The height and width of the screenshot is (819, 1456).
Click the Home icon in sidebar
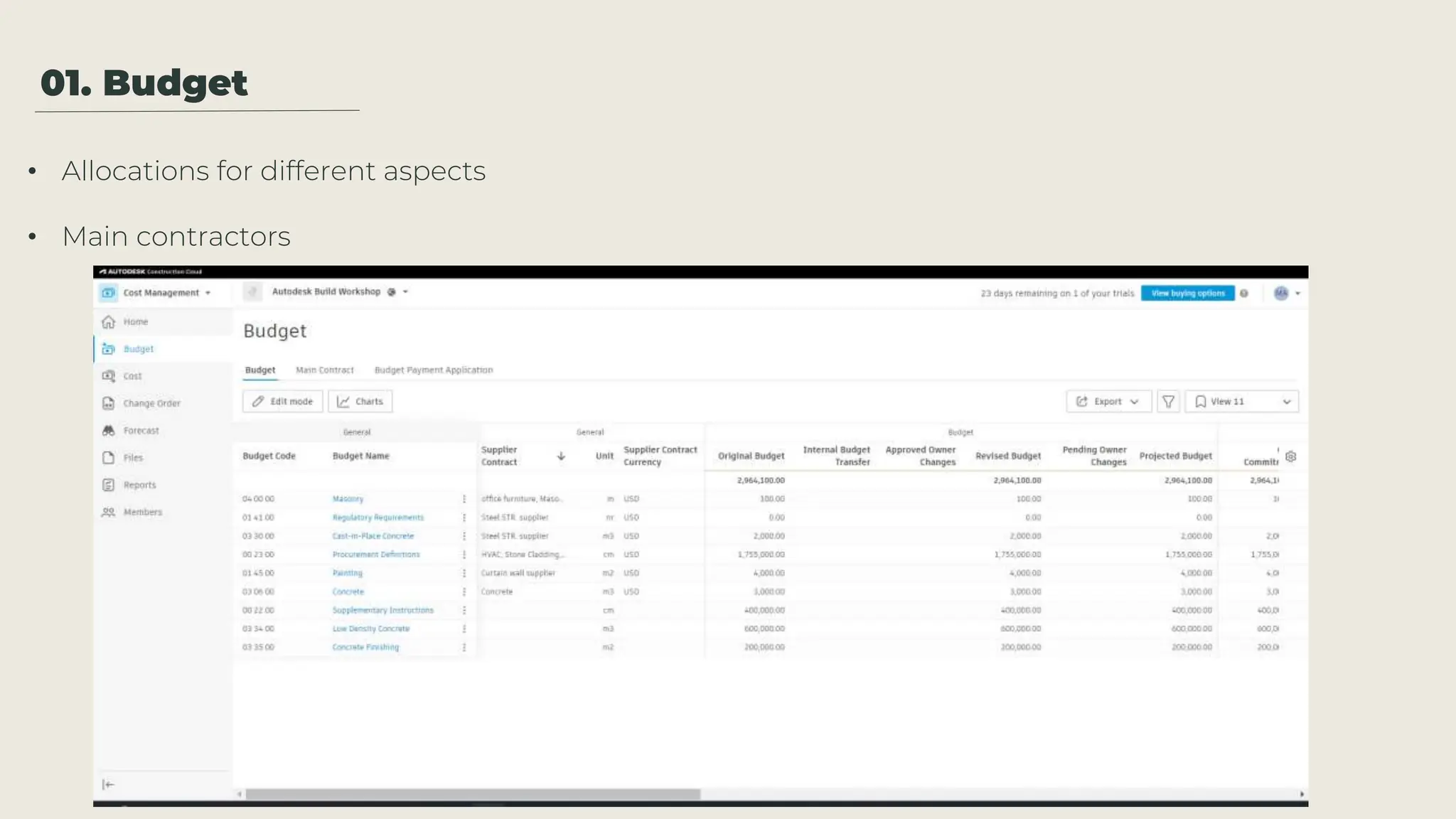tap(108, 322)
